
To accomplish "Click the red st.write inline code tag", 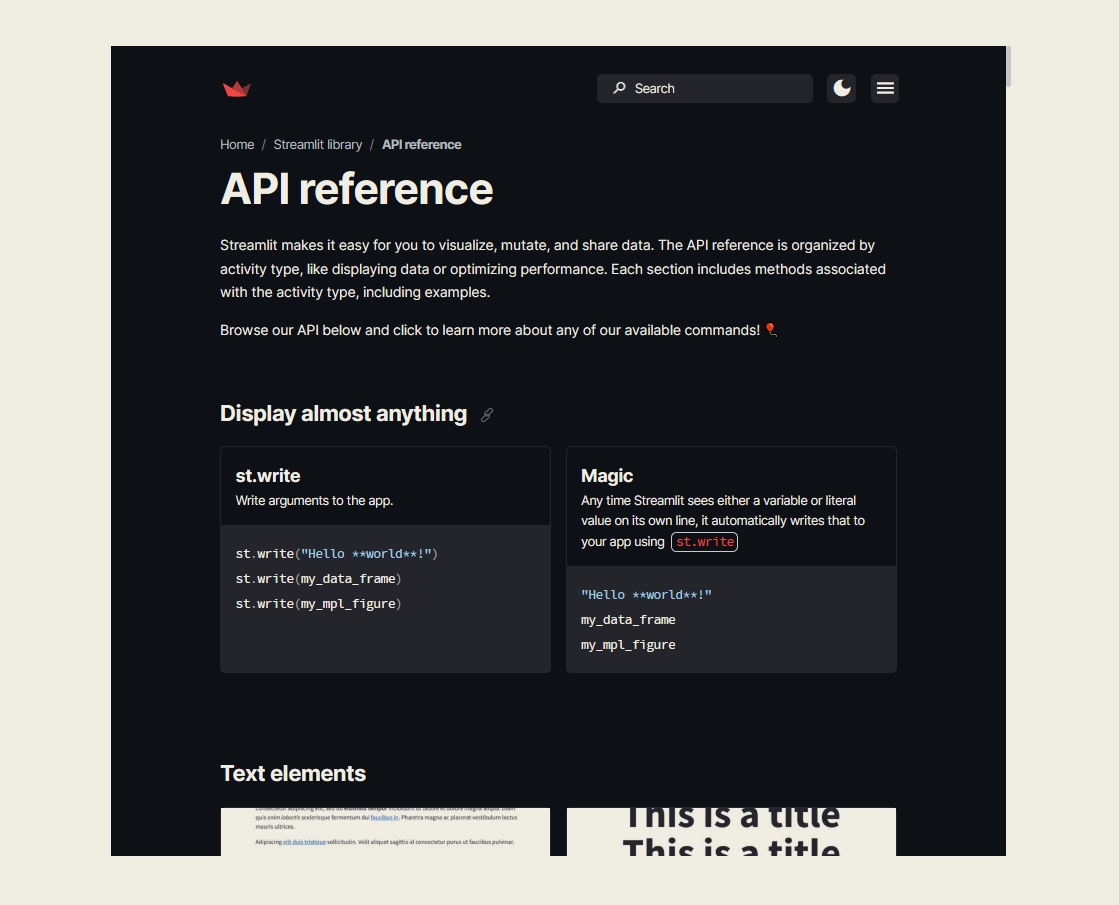I will [x=704, y=542].
